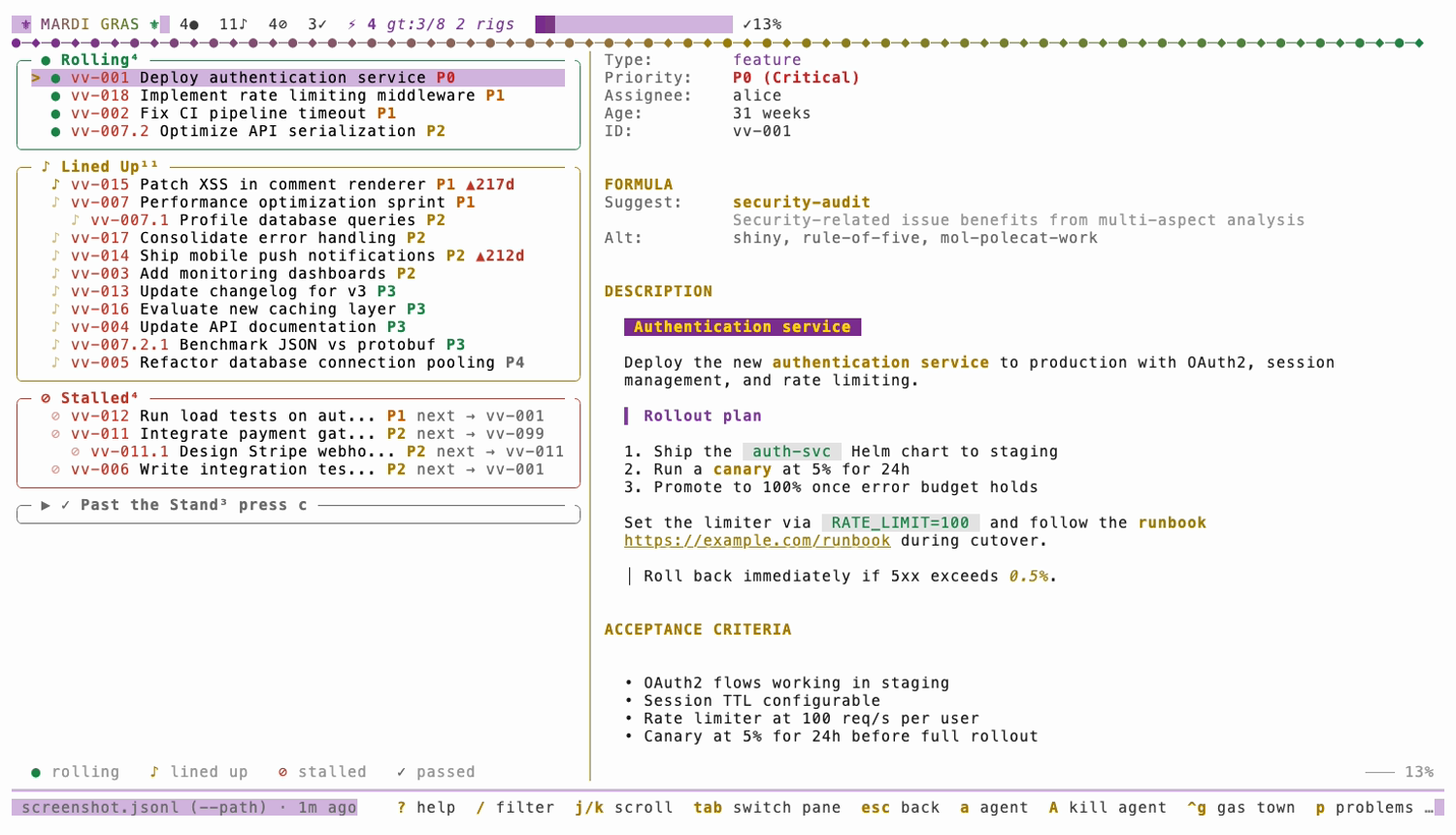This screenshot has height=835, width=1456.
Task: Click 'screenshot.jsonl (--path)' in status bar
Action: (145, 808)
